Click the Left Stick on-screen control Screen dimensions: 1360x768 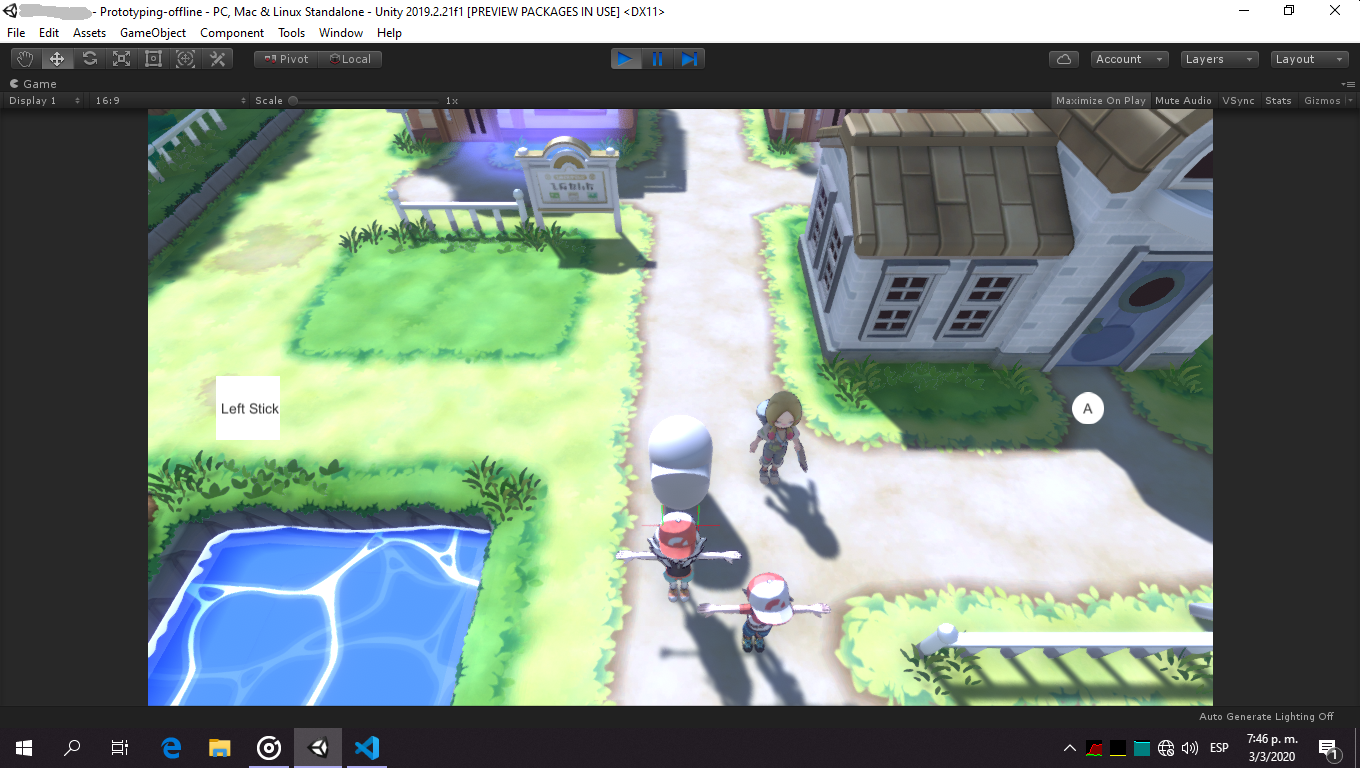click(248, 408)
